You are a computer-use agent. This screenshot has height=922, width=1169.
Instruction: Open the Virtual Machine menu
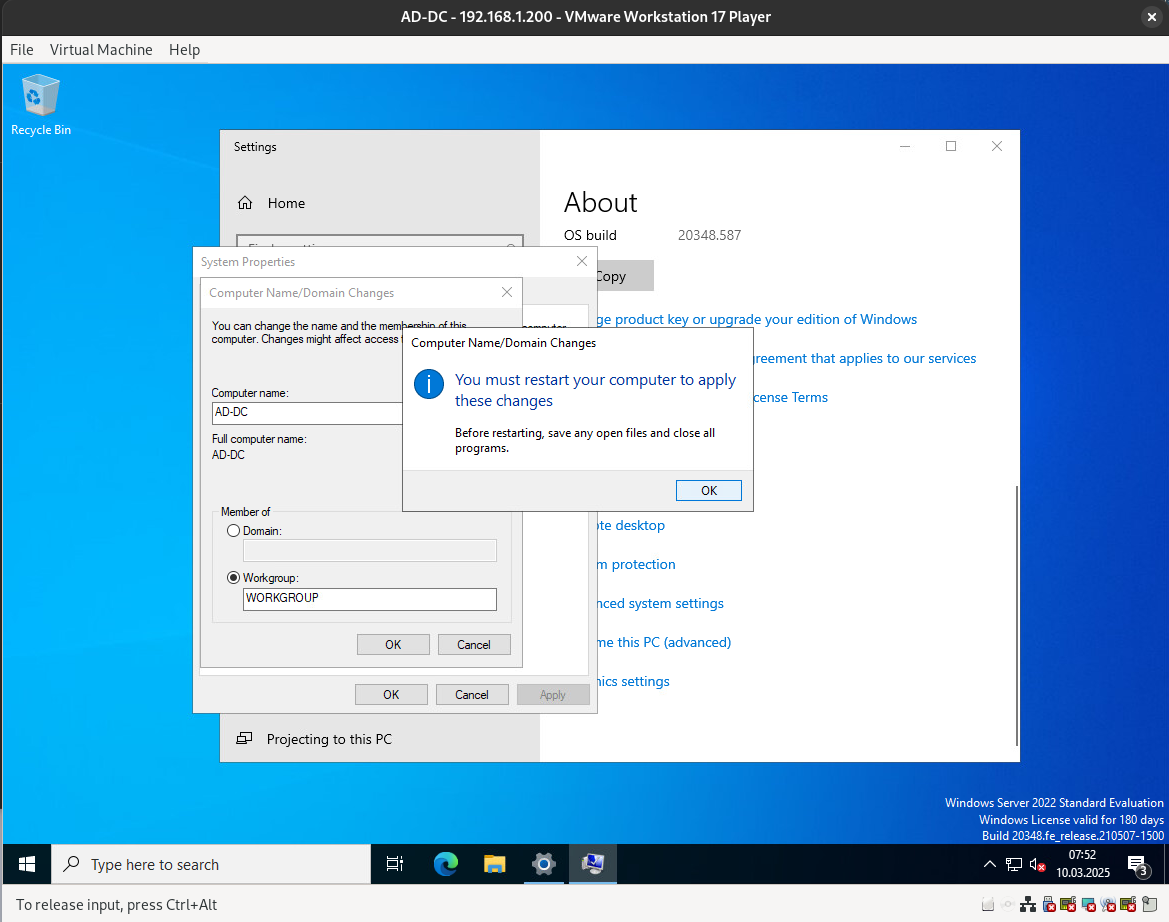101,50
